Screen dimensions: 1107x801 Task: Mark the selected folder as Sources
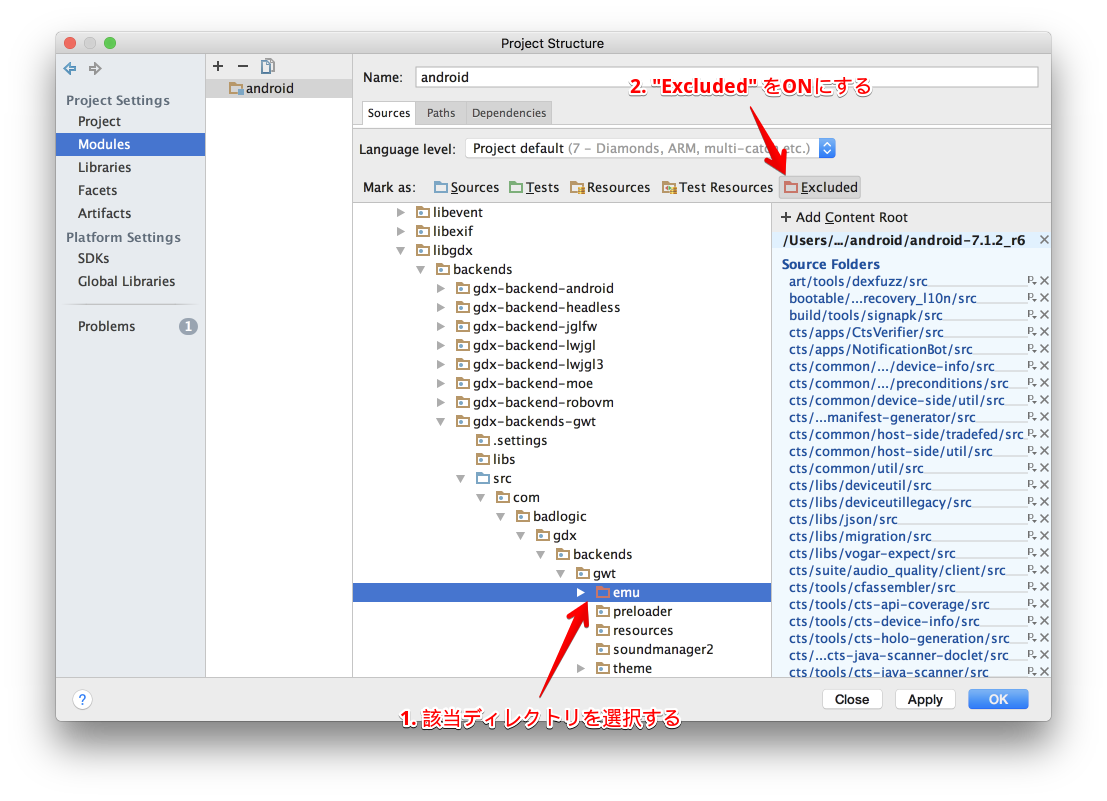466,187
